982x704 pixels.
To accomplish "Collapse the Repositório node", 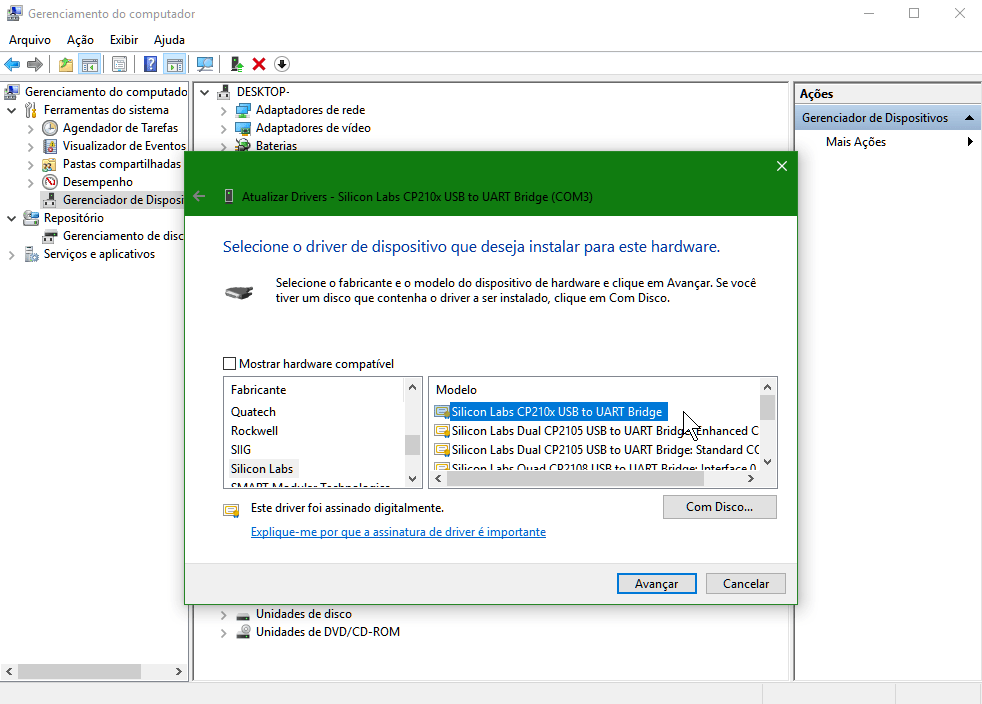I will (x=11, y=219).
